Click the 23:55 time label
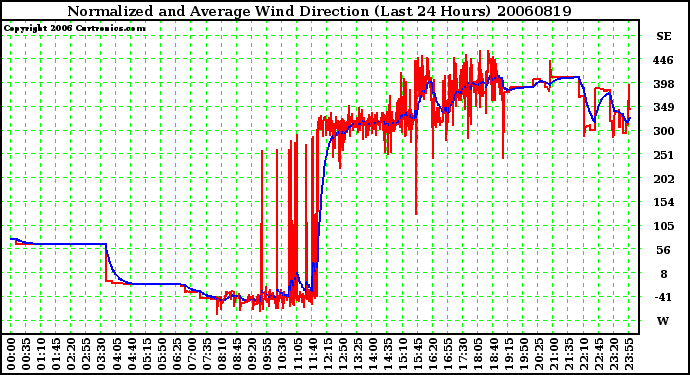Image resolution: width=690 pixels, height=375 pixels. coord(629,354)
